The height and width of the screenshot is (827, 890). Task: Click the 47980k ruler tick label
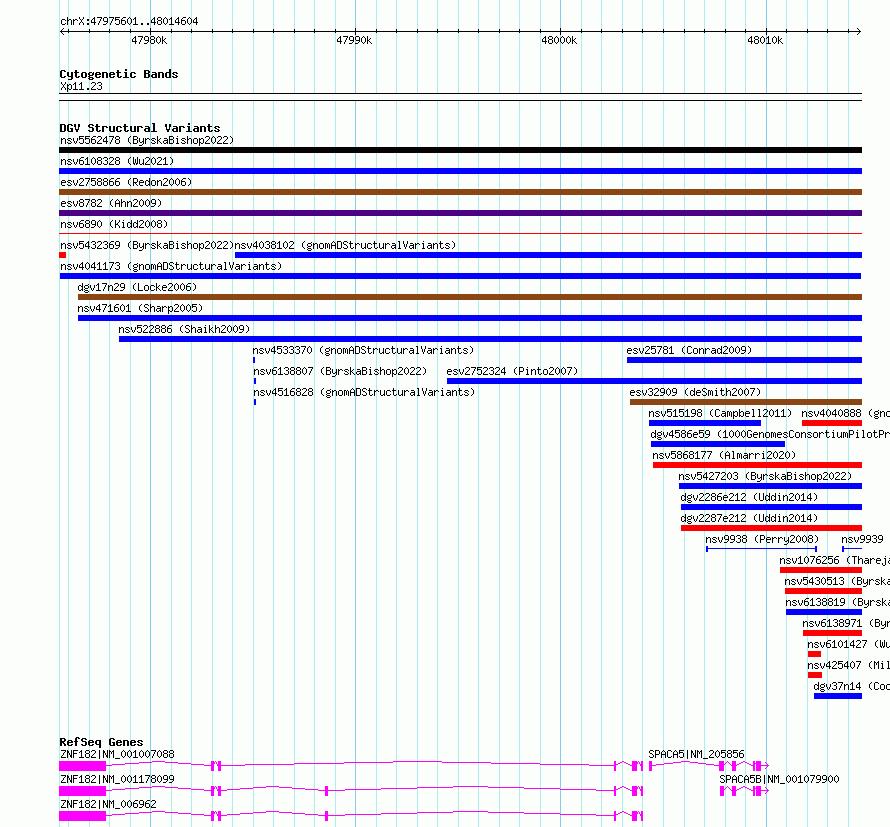coord(149,40)
